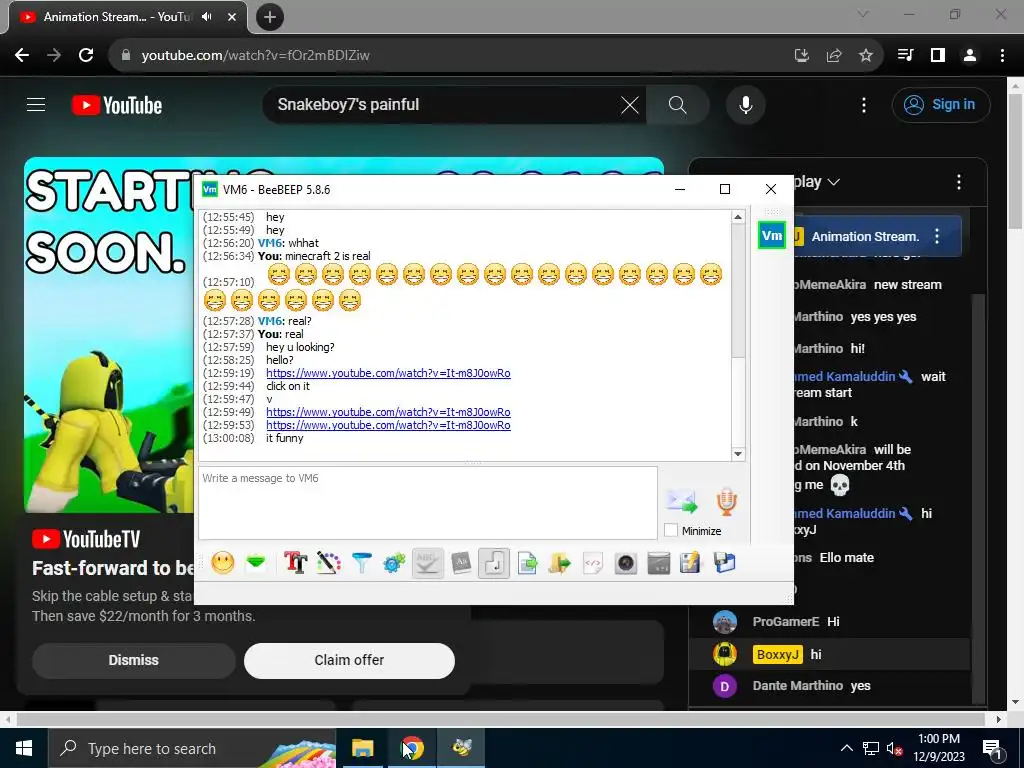Click the YouTube search magnifier button
Viewport: 1024px width, 768px height.
point(677,104)
